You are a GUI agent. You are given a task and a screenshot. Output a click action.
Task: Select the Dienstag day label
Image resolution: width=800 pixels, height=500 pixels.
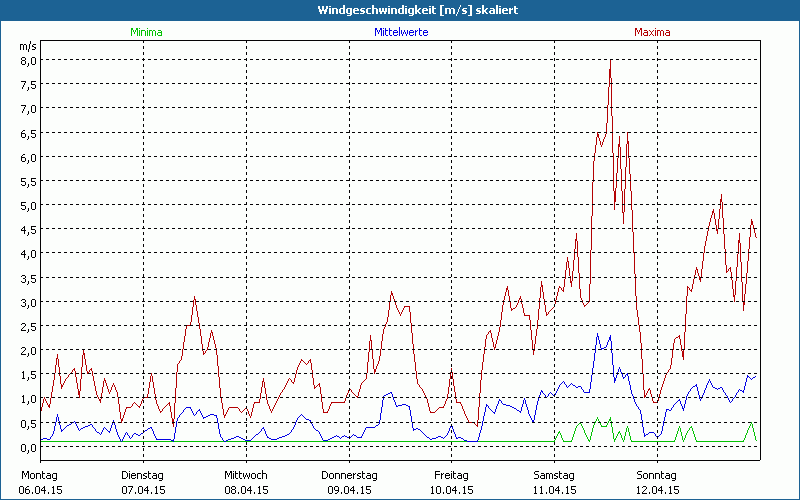click(143, 474)
